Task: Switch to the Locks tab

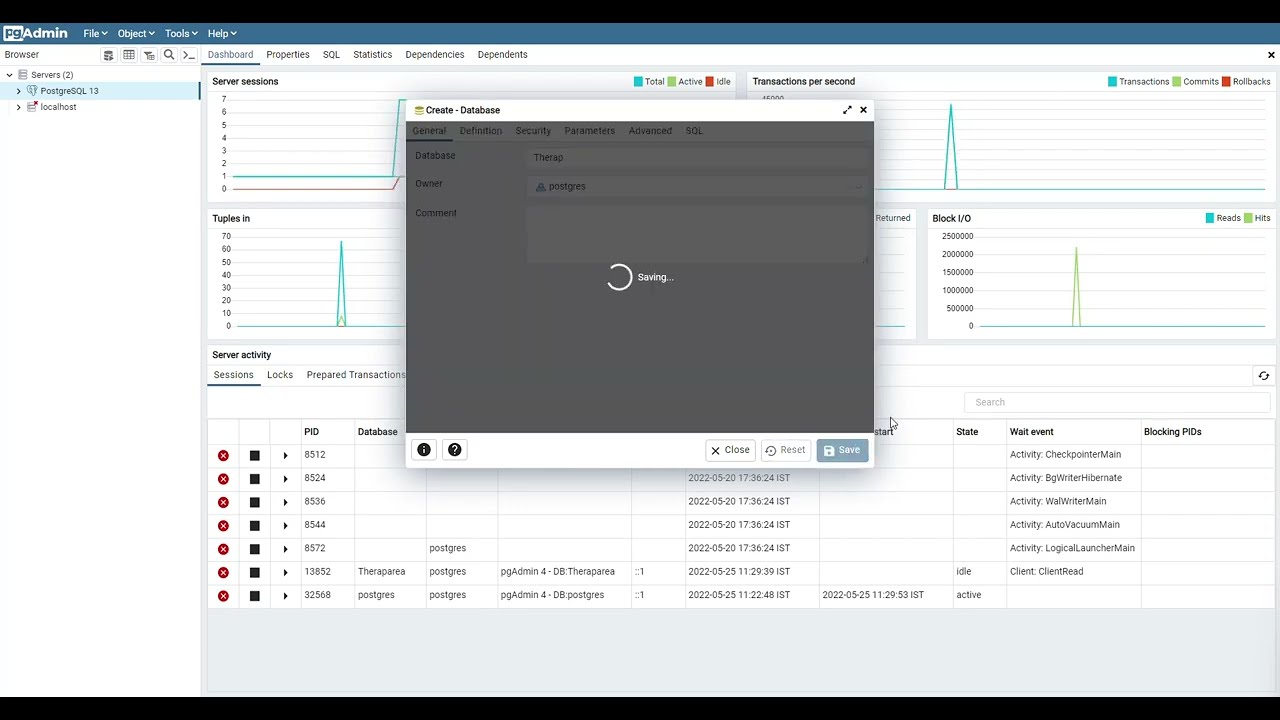Action: [280, 375]
